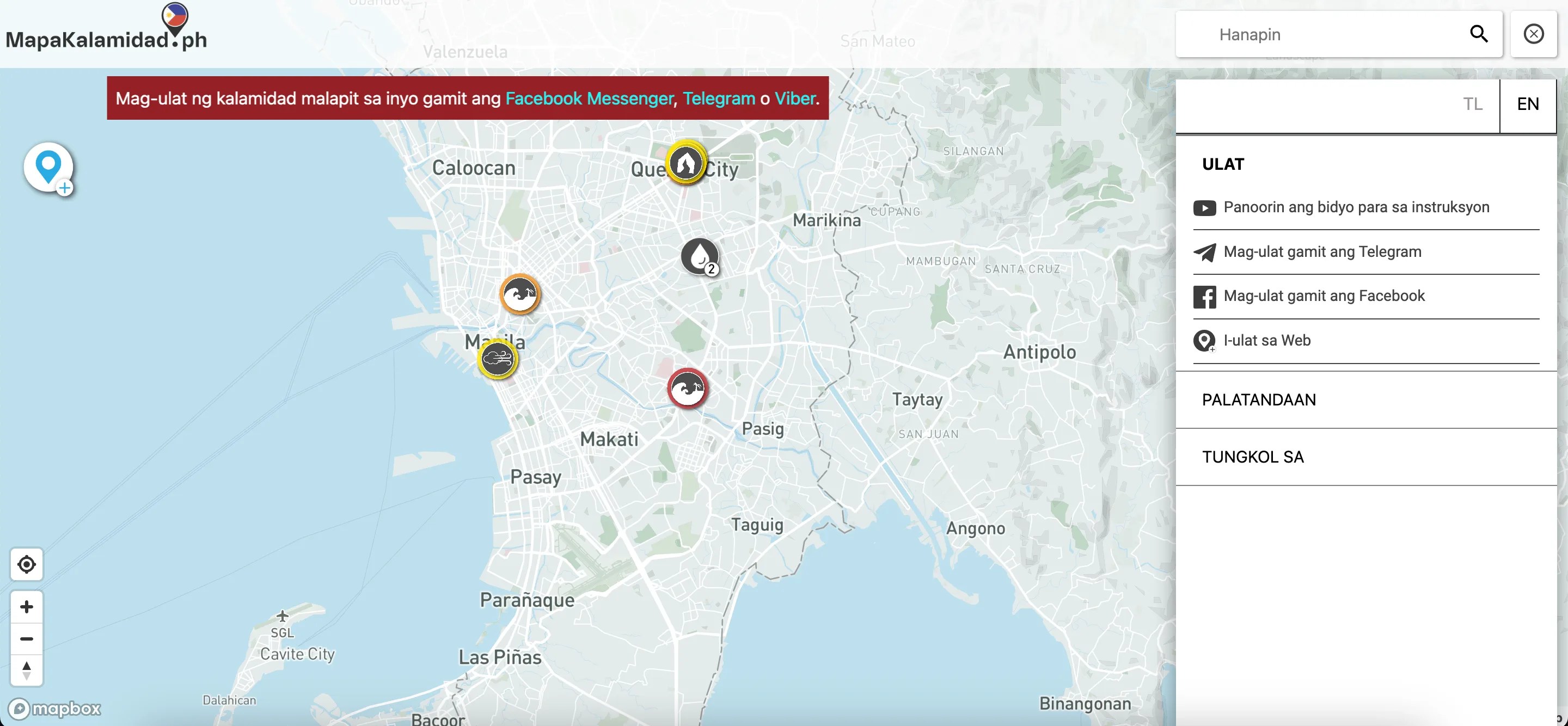Open Panoorin ang bidyo para sa instruksyon
This screenshot has width=1568, height=726.
(1356, 207)
